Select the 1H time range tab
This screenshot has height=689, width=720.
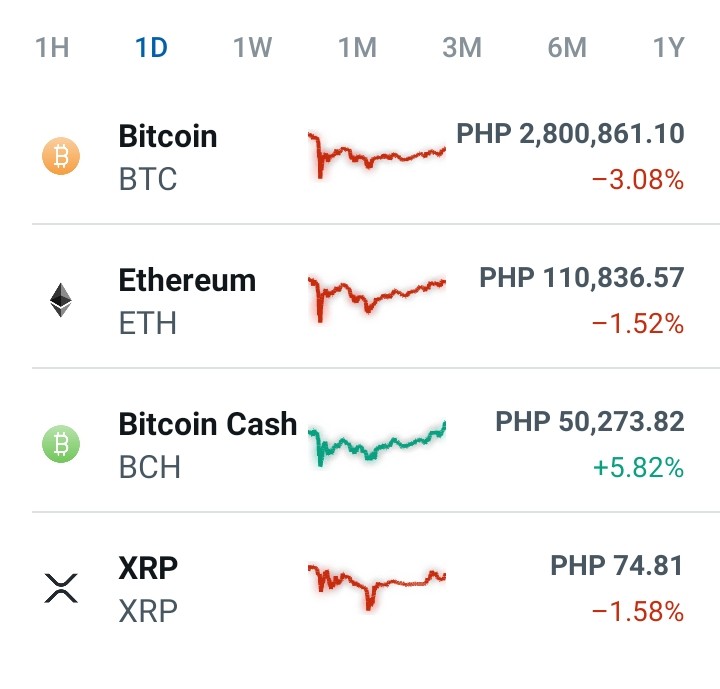[x=52, y=47]
